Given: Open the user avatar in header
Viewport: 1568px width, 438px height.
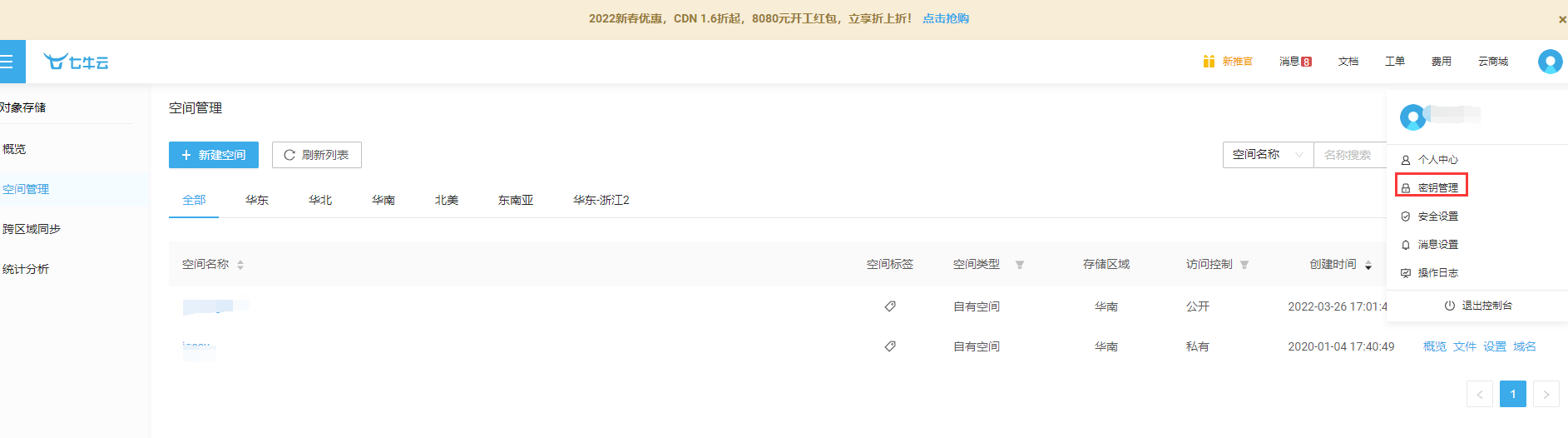Looking at the screenshot, I should point(1550,62).
